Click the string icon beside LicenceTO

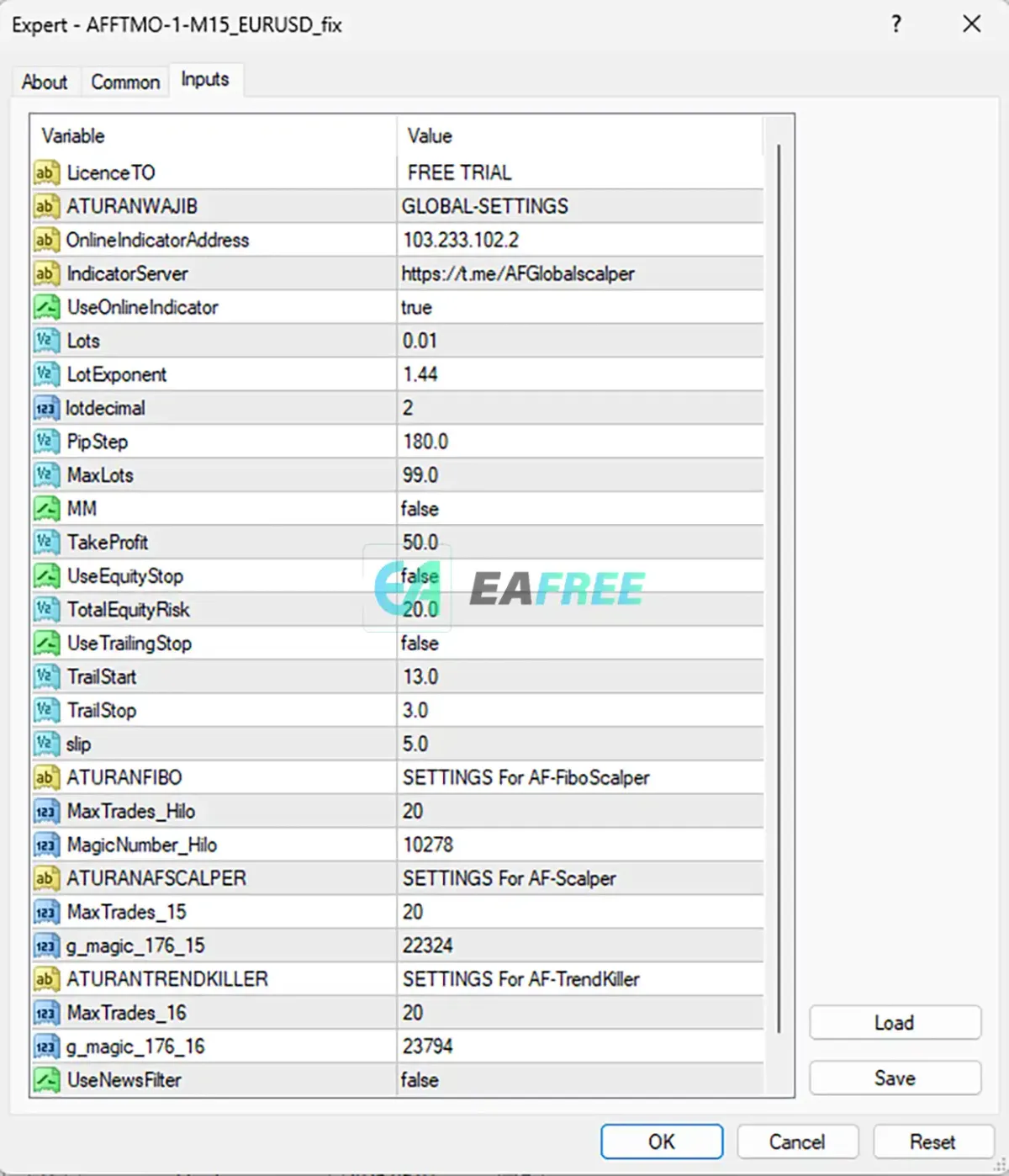[x=45, y=172]
